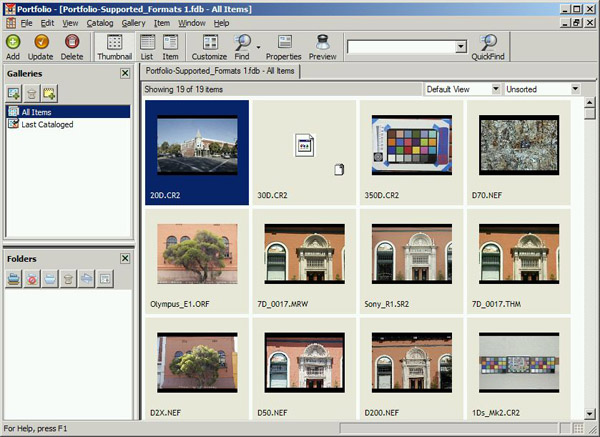Open the Help menu

pos(221,23)
